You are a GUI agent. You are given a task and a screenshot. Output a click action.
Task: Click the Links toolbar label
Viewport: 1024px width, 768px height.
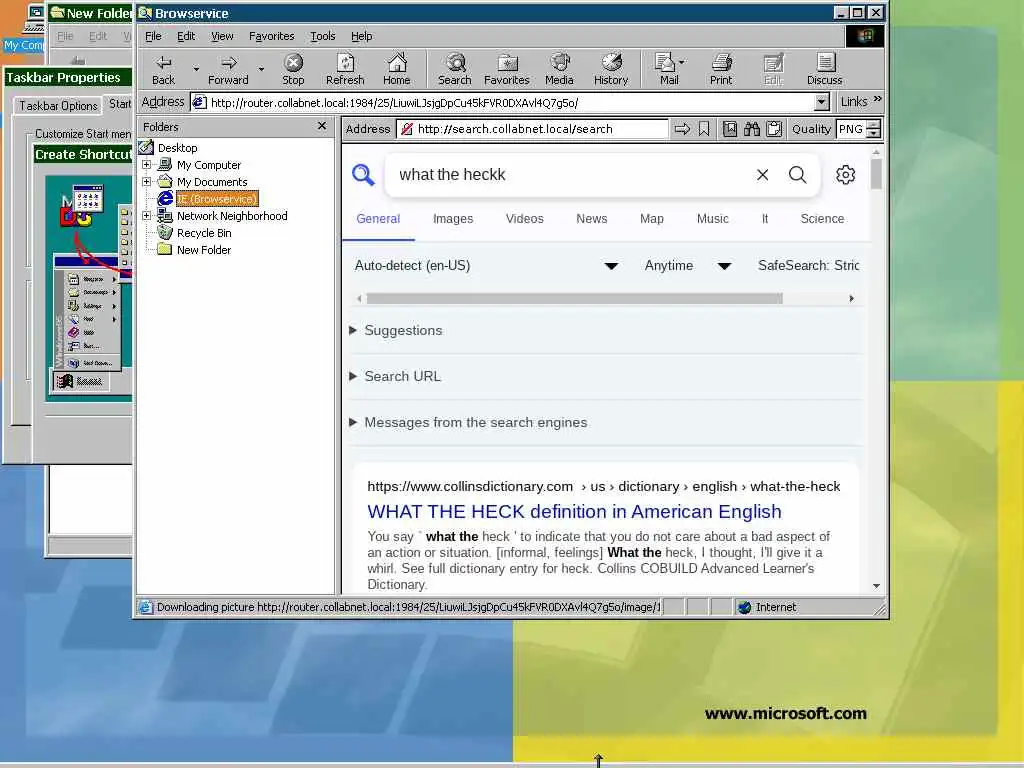coord(854,102)
